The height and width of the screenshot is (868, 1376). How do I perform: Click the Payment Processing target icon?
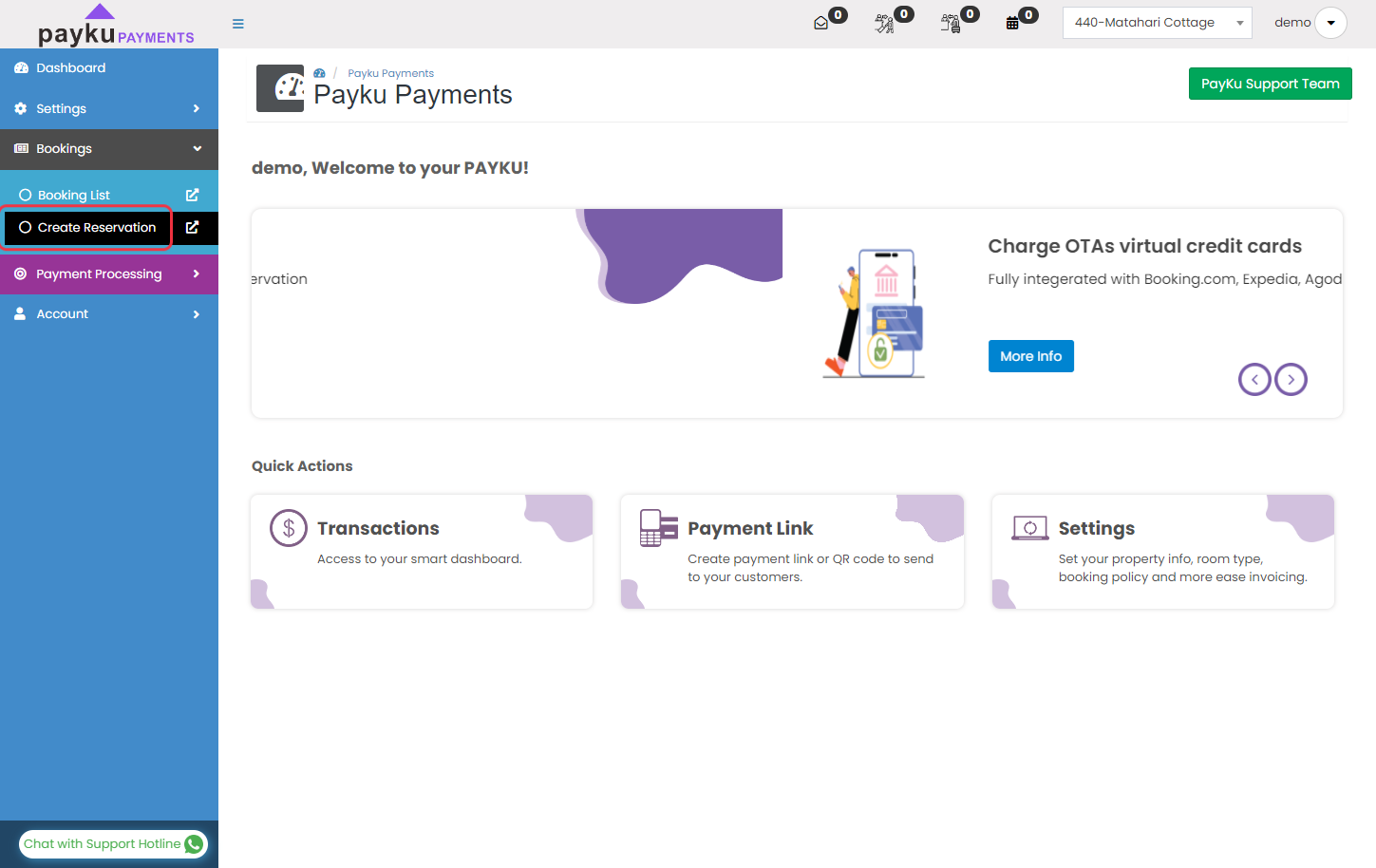21,274
